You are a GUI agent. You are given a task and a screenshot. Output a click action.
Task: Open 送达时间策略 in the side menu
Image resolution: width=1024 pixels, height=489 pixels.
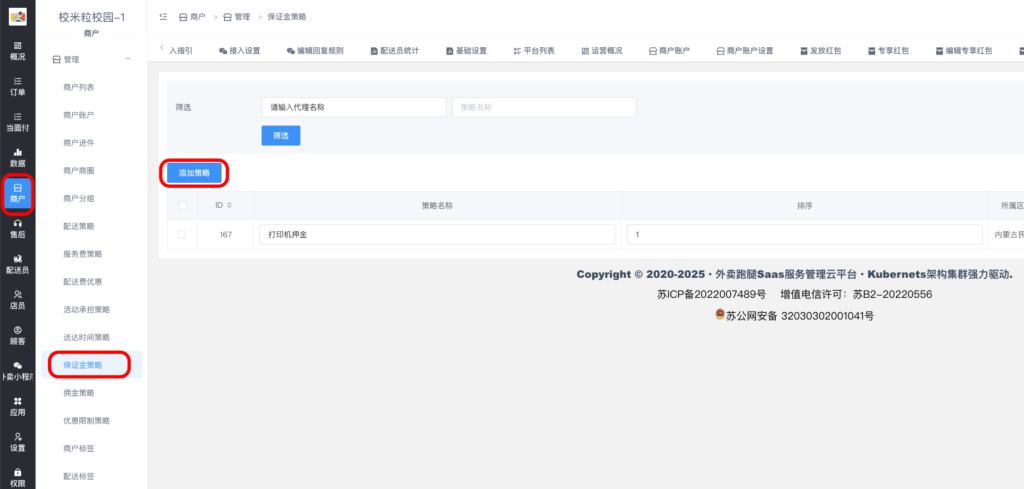pos(86,338)
